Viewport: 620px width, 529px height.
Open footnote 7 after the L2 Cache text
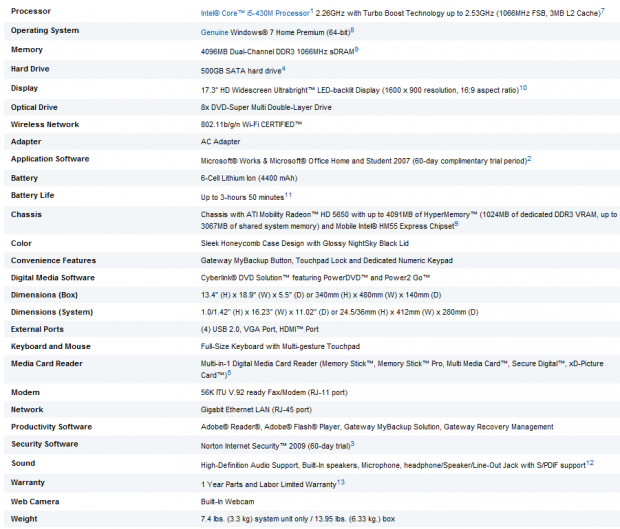602,10
